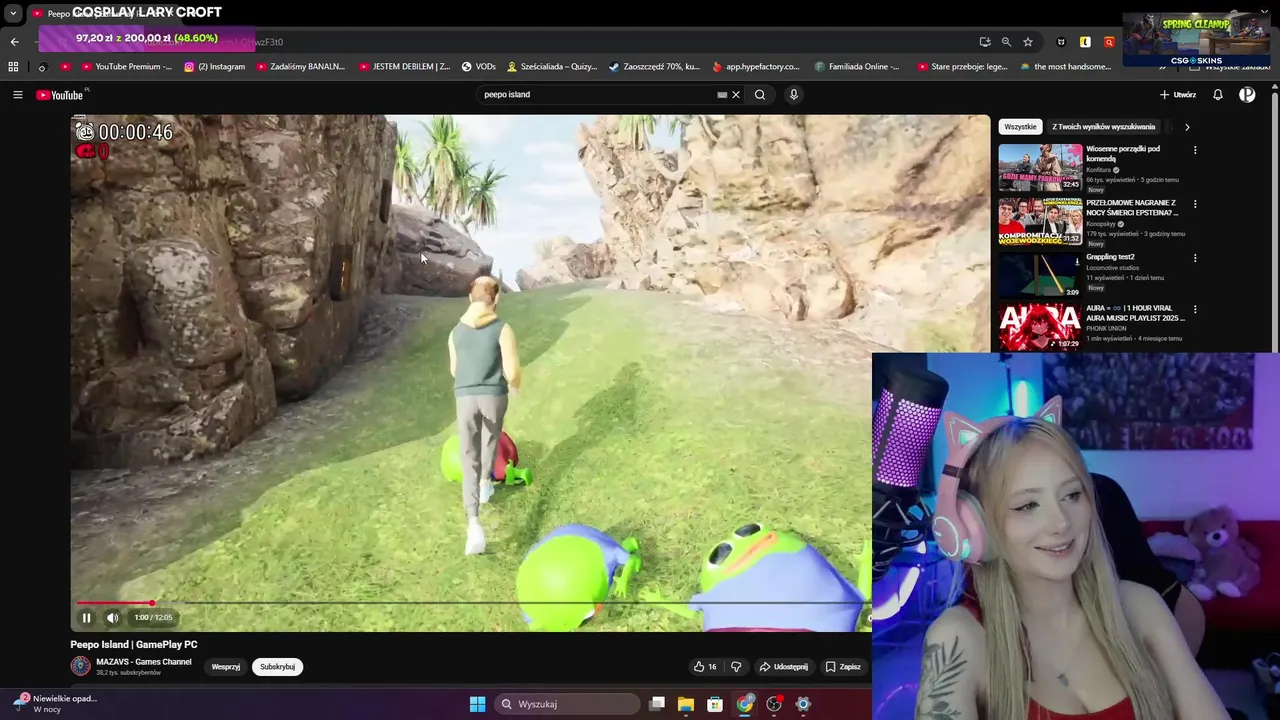
Task: Open the account avatar menu
Action: pyautogui.click(x=1247, y=95)
